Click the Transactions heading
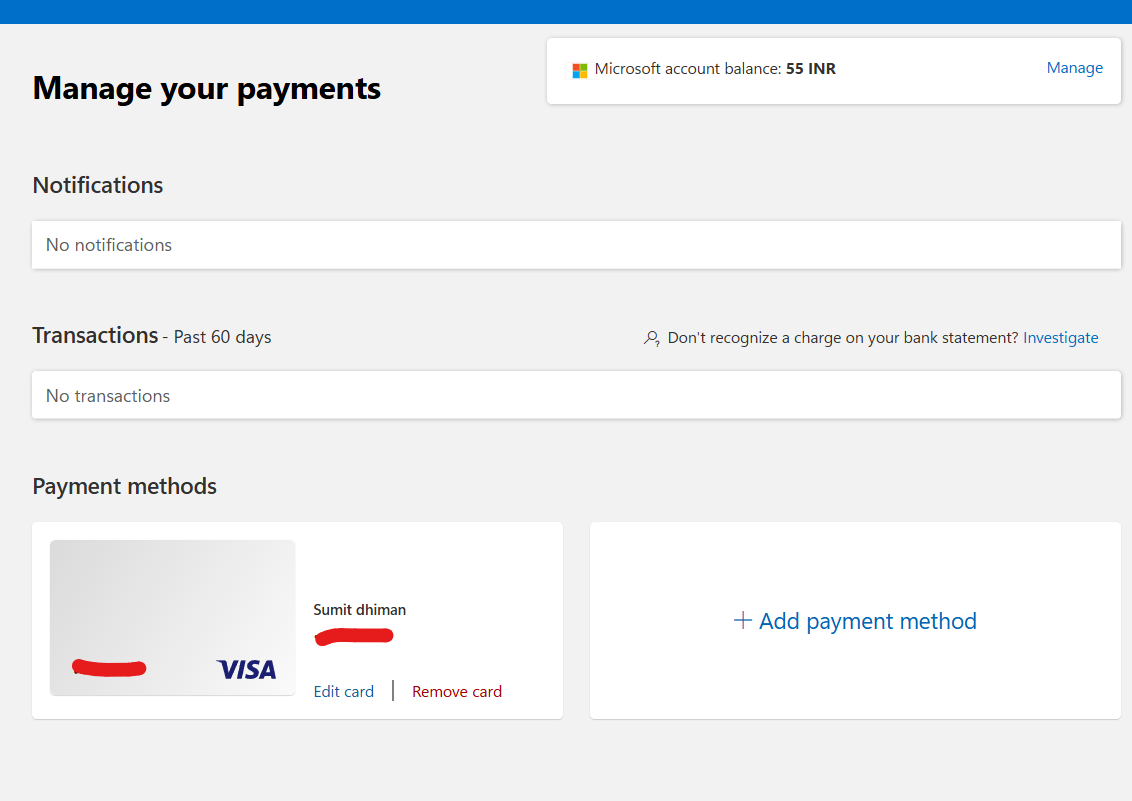 95,336
